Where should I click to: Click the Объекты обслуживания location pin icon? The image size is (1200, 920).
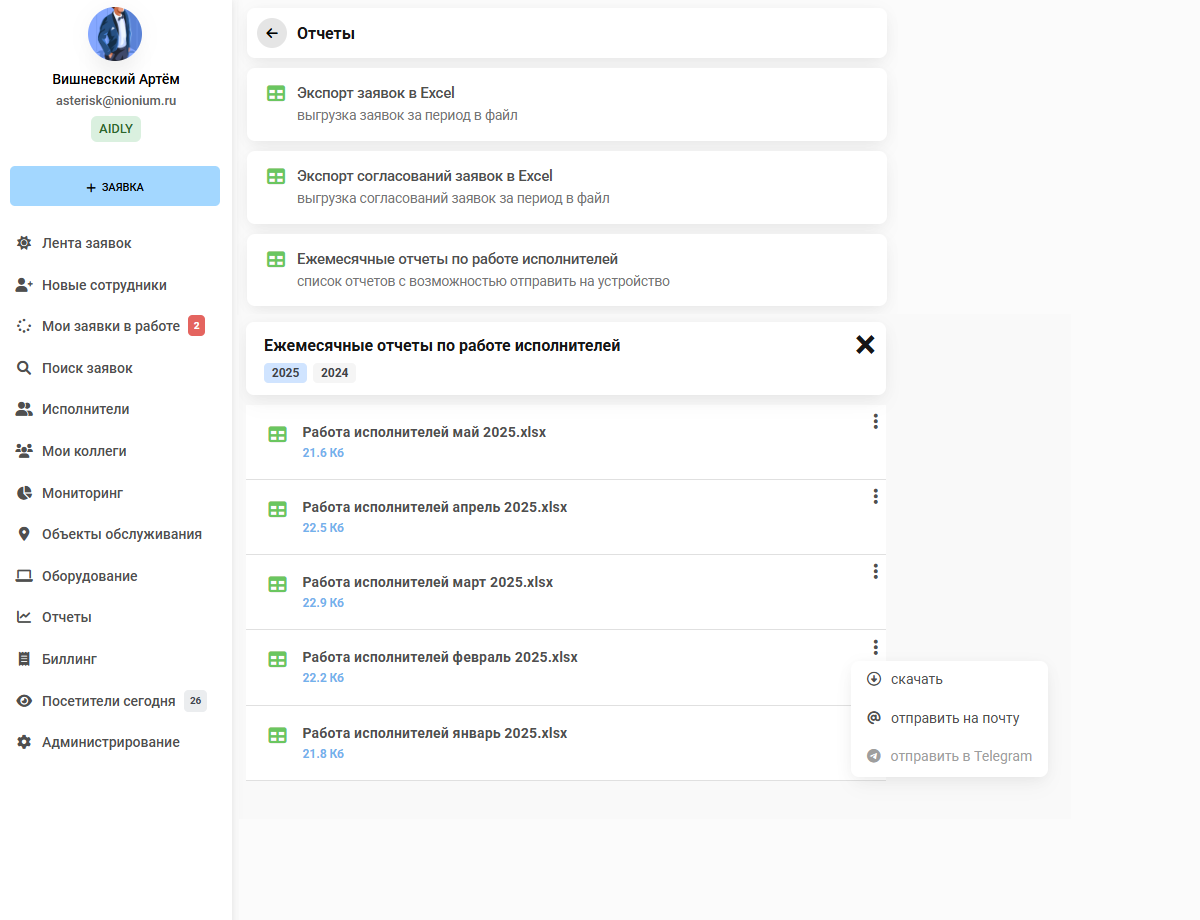[24, 534]
